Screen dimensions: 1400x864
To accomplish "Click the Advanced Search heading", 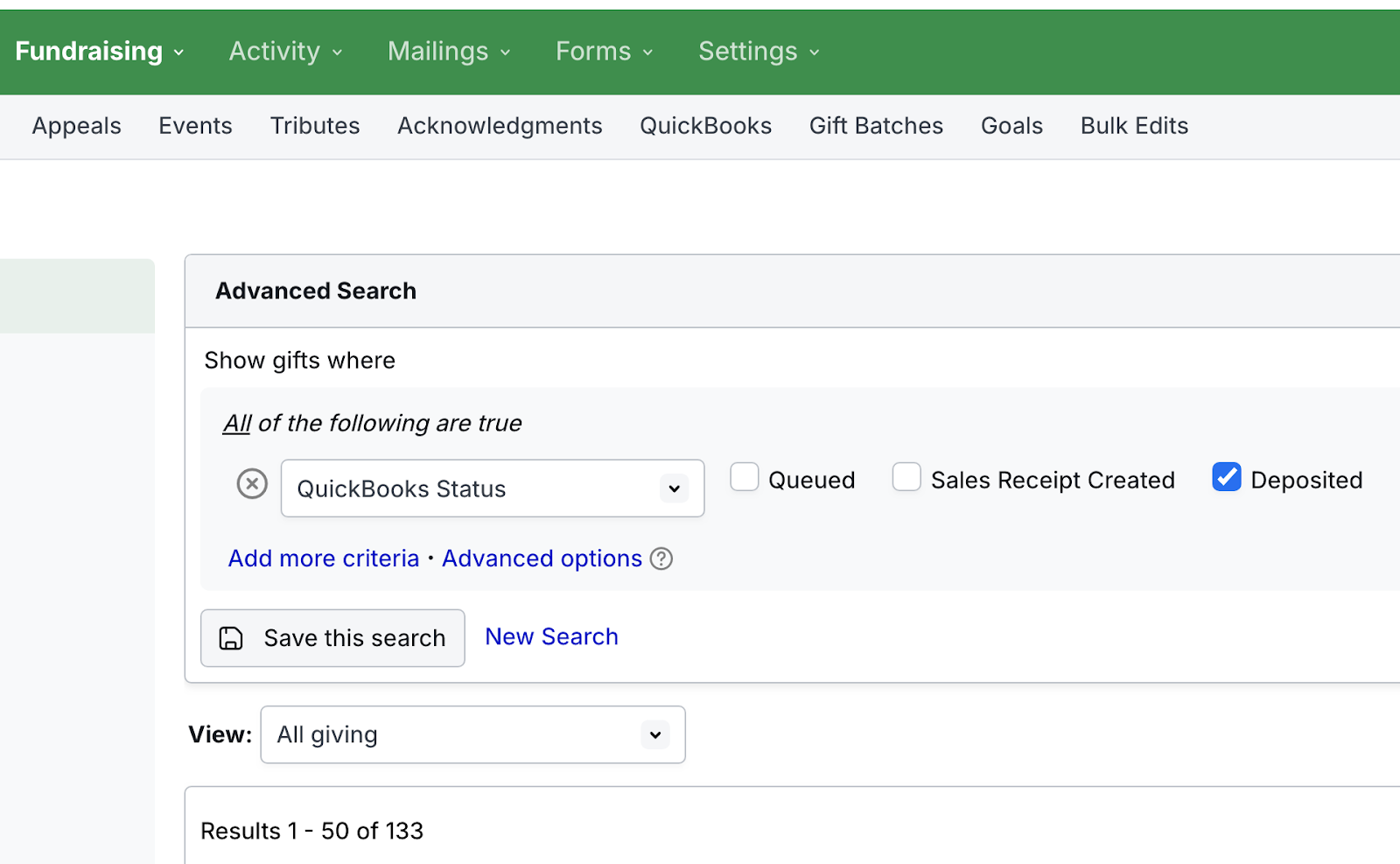I will (316, 291).
